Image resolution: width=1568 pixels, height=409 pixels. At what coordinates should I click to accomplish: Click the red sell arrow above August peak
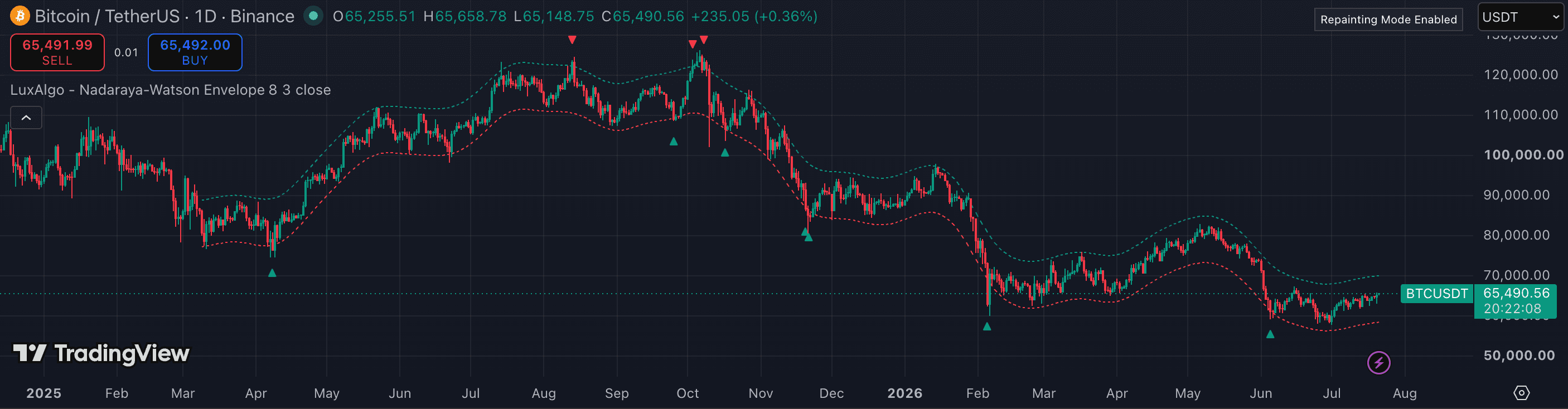572,40
